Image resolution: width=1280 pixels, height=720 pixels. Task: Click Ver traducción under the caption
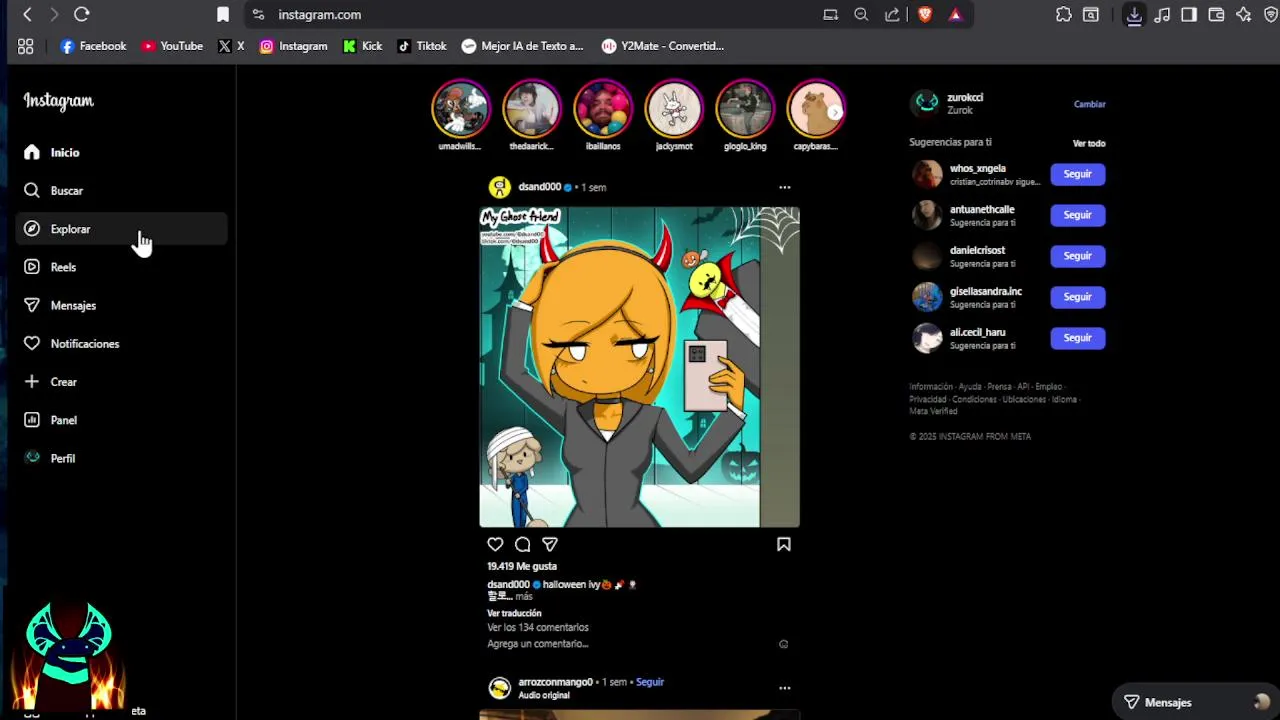tap(514, 613)
